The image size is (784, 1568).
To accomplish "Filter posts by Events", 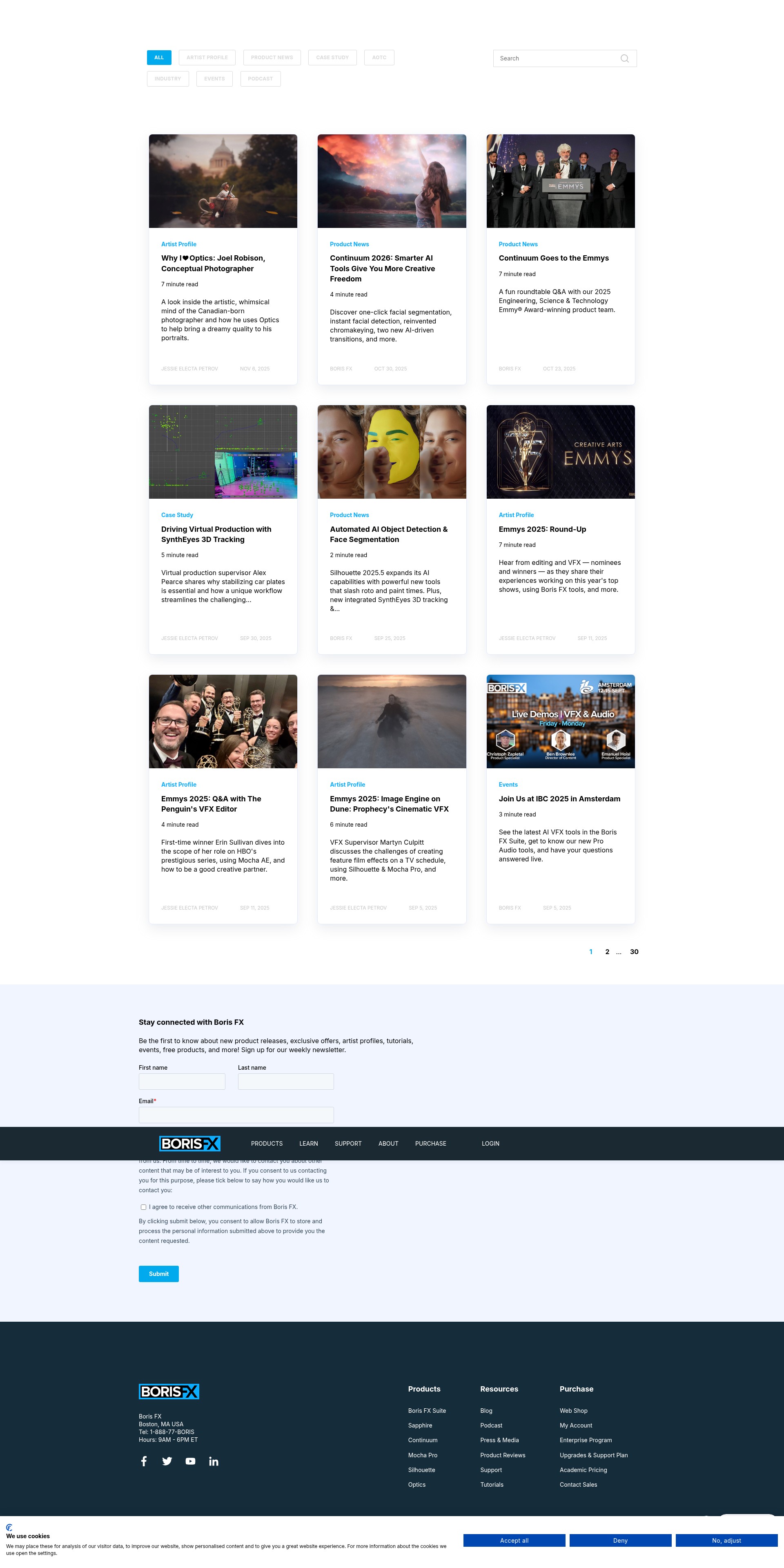I will tap(214, 79).
